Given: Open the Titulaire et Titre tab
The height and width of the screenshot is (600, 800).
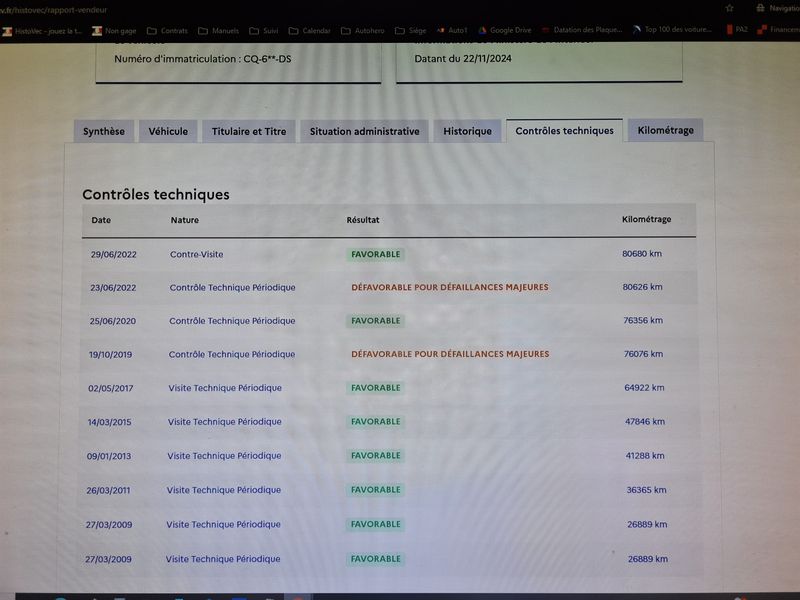Looking at the screenshot, I should point(249,132).
